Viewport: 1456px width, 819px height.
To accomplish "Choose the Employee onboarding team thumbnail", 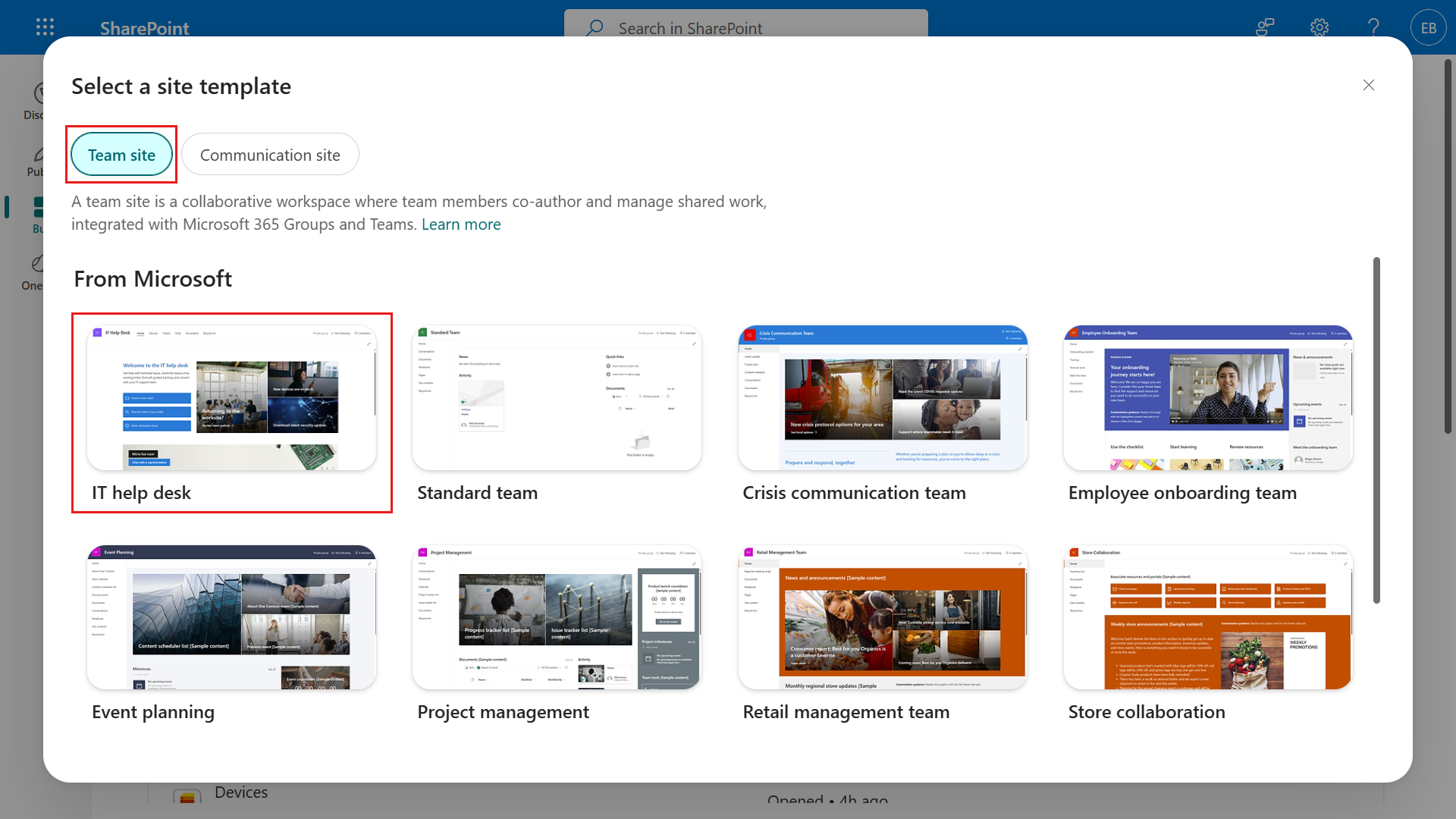I will point(1208,397).
